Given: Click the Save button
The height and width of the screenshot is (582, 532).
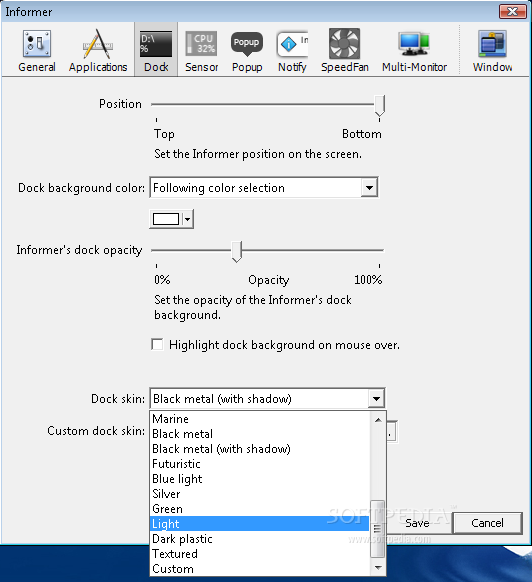Looking at the screenshot, I should pos(417,523).
